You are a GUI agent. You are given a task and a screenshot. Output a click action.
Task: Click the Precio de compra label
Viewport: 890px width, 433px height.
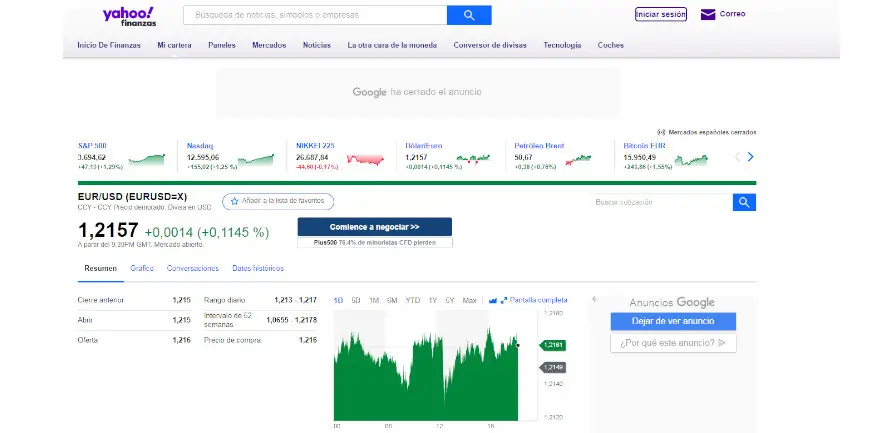click(232, 340)
